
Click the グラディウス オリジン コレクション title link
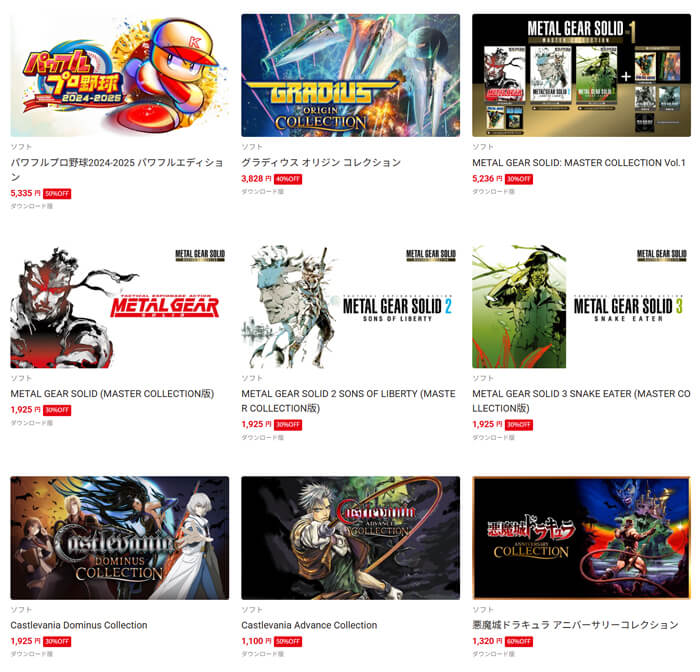click(321, 163)
